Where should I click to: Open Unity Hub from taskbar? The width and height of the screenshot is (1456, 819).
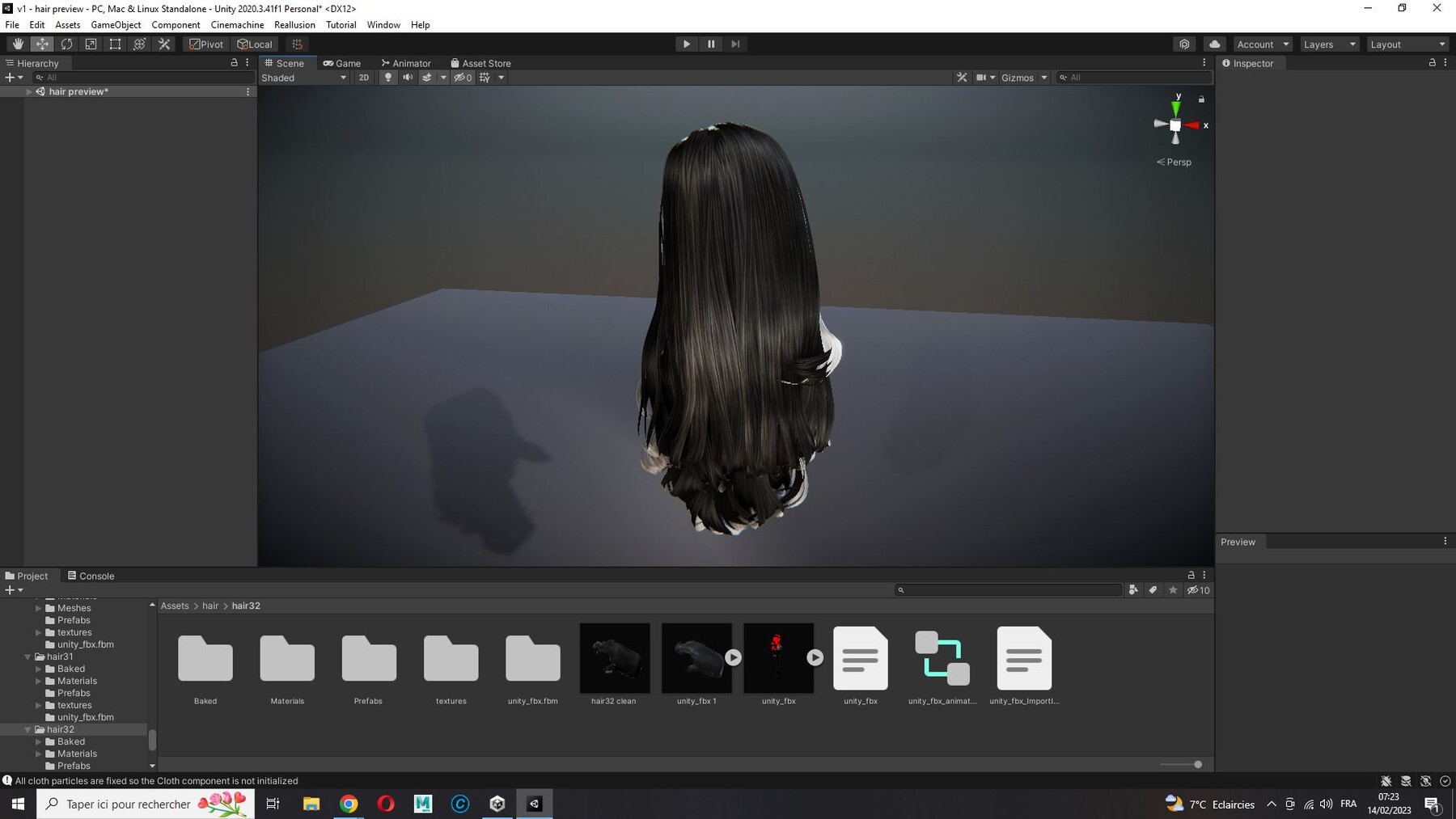[x=497, y=804]
